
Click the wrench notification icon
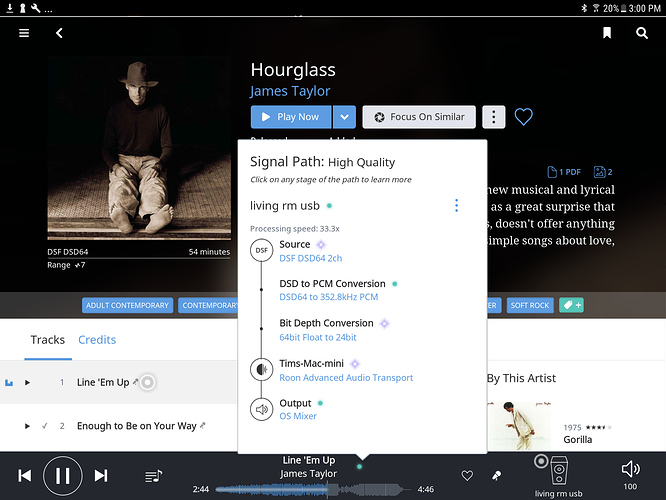point(35,8)
